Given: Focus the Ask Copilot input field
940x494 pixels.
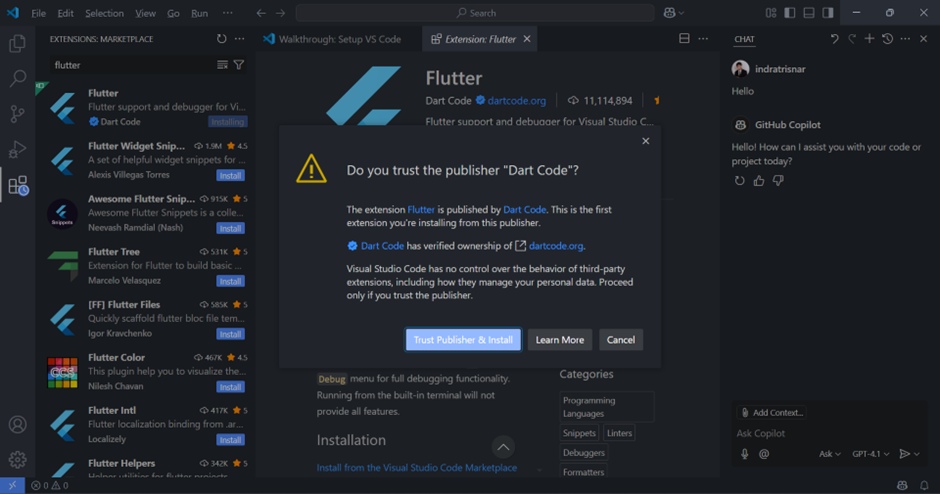Looking at the screenshot, I should 828,433.
